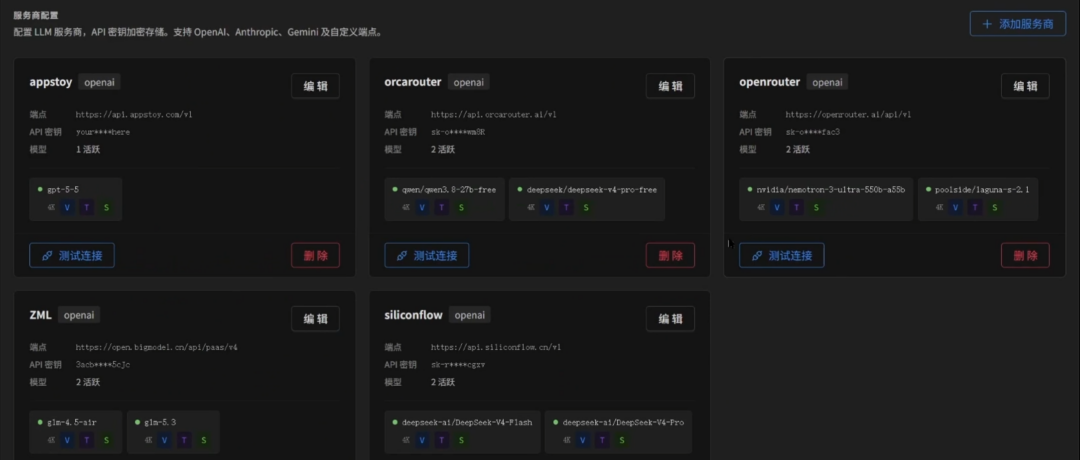
Task: Delete the orcarouter provider
Action: point(670,255)
